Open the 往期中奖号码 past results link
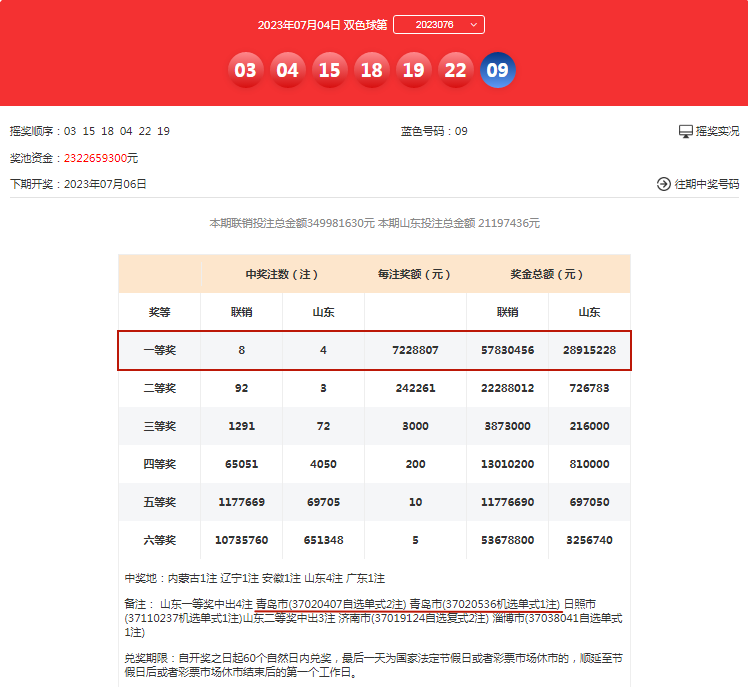 [x=707, y=184]
